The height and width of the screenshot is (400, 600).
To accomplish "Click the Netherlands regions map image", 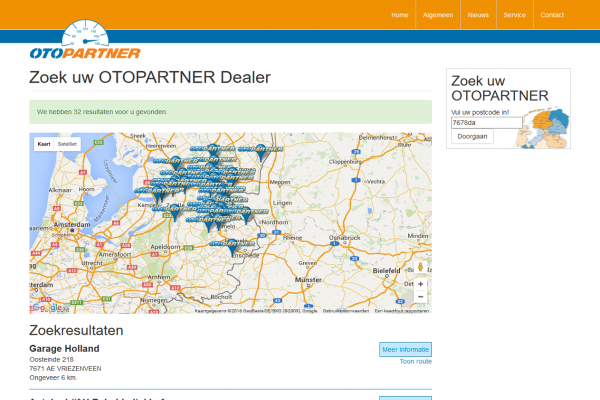I will pyautogui.click(x=543, y=128).
